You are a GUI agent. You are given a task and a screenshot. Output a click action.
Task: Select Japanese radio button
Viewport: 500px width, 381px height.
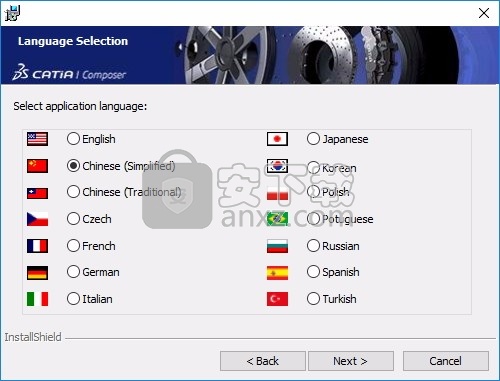click(x=313, y=139)
